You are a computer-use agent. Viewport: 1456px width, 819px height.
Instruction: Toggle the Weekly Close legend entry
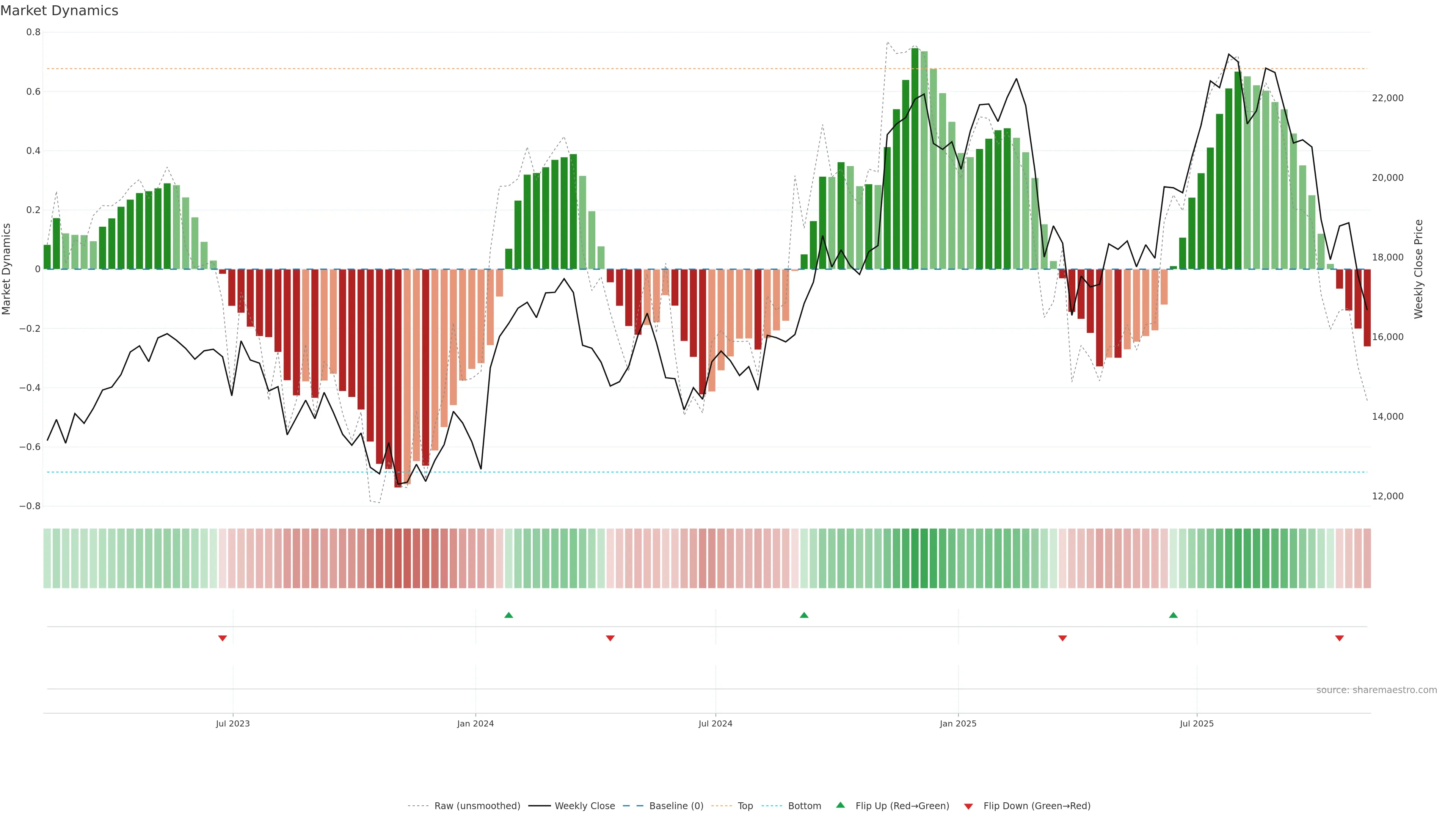click(584, 806)
